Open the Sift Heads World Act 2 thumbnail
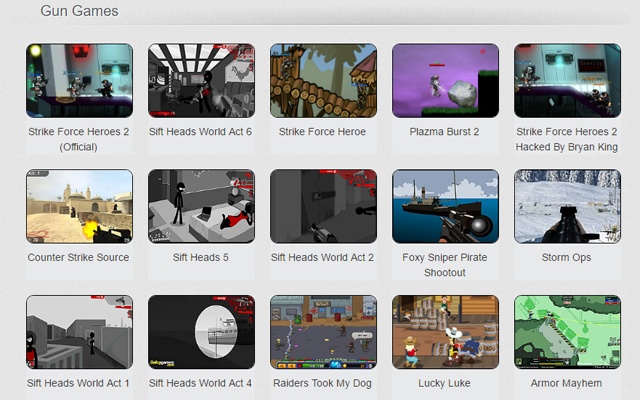The width and height of the screenshot is (640, 400). [x=323, y=207]
